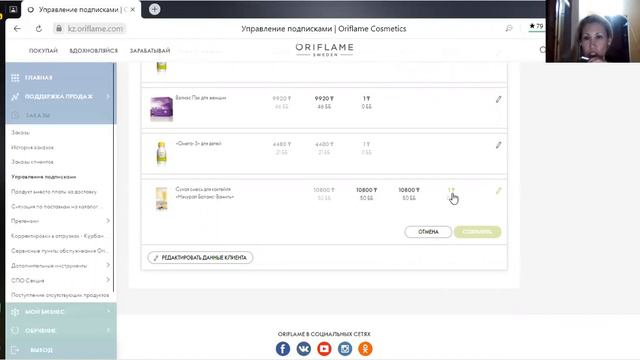Select Управление подписками in the sidebar
The width and height of the screenshot is (640, 360).
(44, 177)
